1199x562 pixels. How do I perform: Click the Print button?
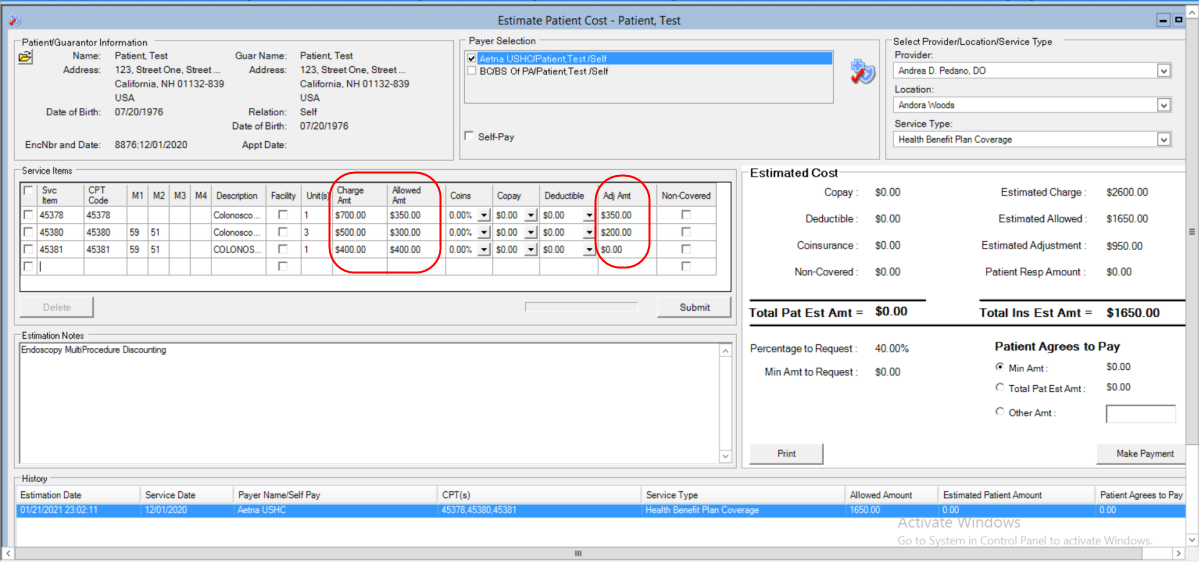click(x=786, y=453)
